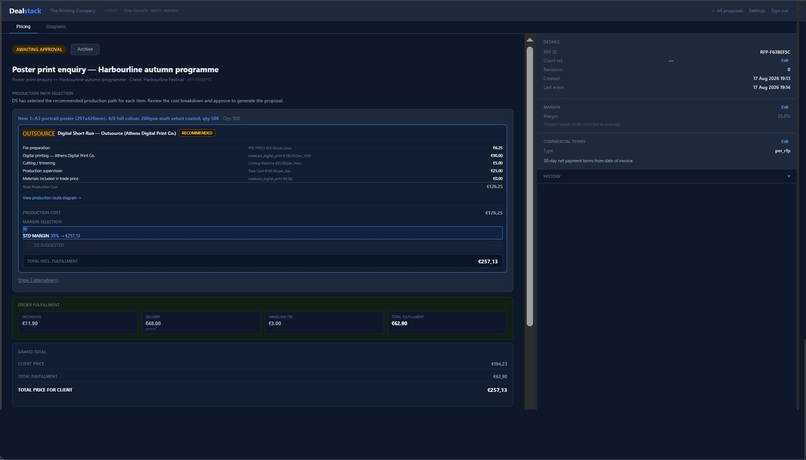Go back to All proposals
This screenshot has width=806, height=460.
coord(727,11)
